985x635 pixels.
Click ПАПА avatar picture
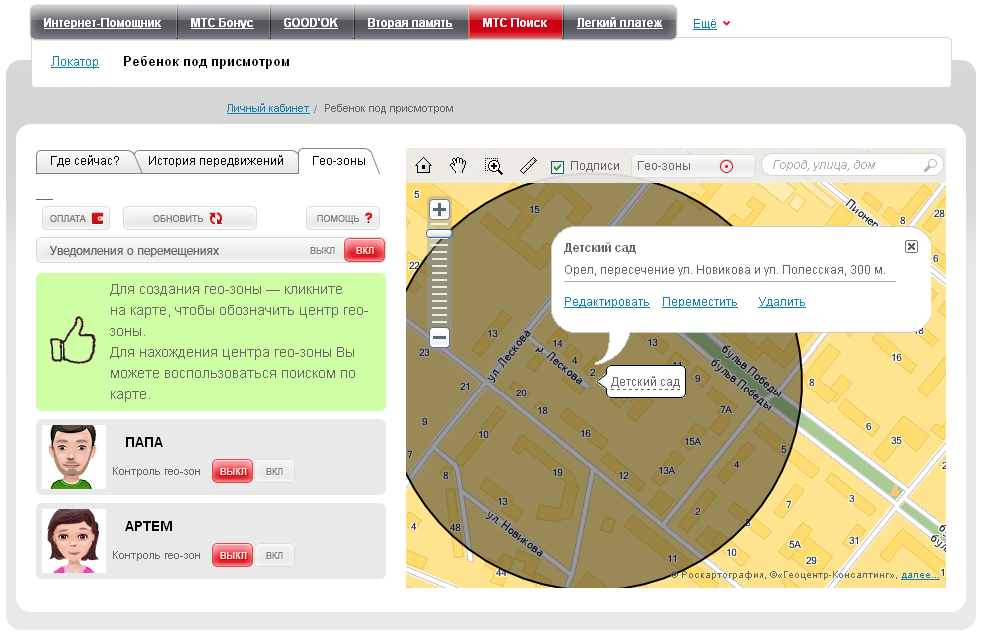pos(73,457)
